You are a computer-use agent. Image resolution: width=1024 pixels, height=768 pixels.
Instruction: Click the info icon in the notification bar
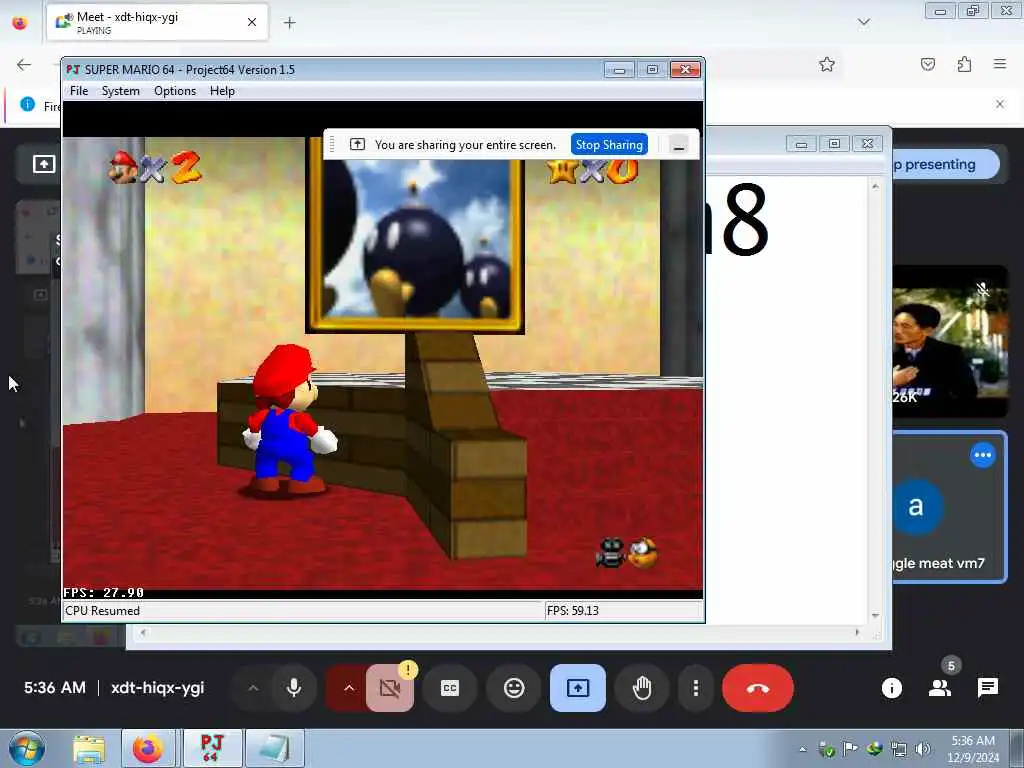point(27,104)
